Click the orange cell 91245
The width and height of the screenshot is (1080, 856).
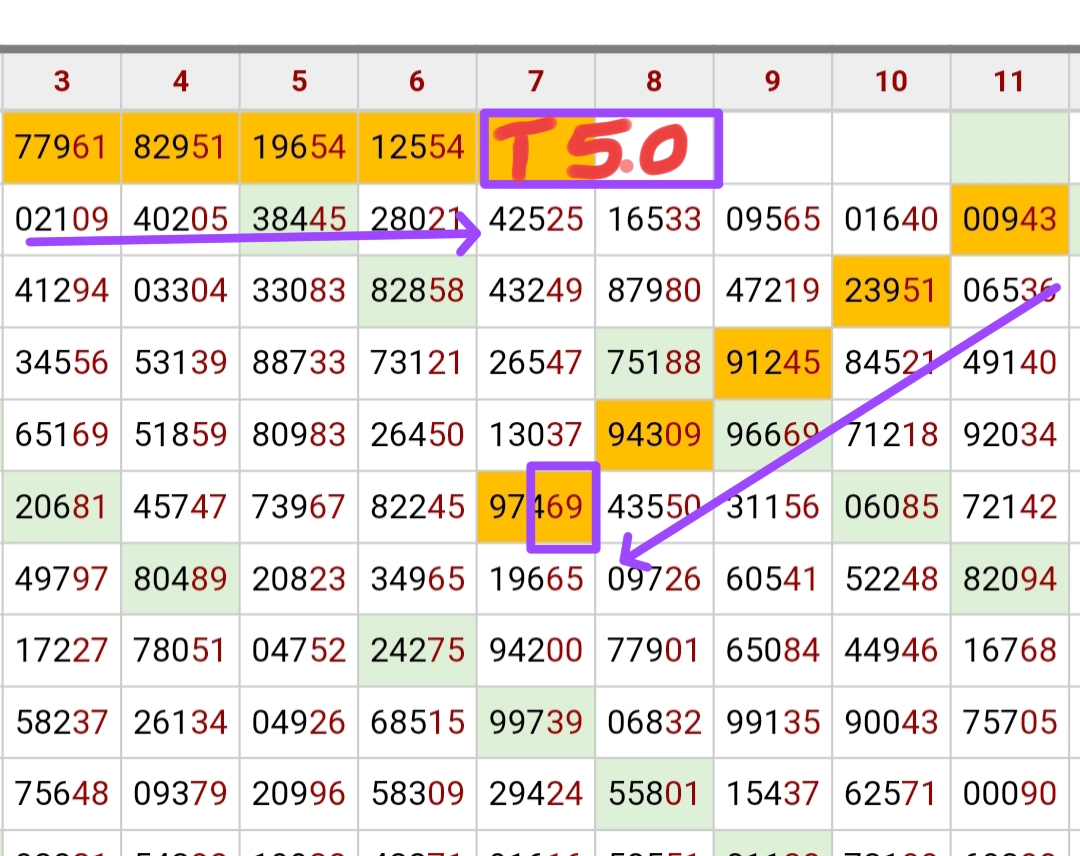[773, 362]
